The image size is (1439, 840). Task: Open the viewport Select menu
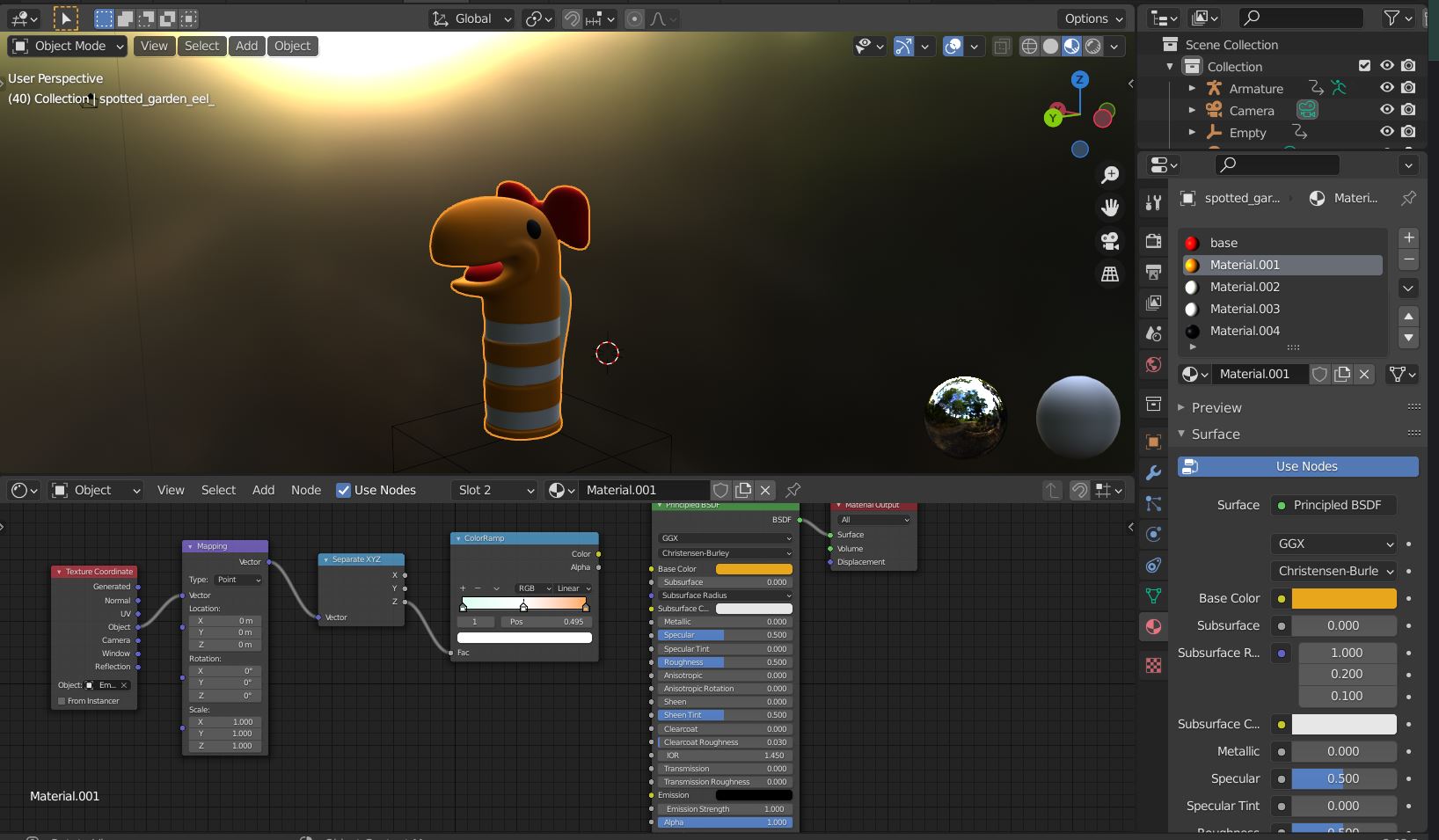coord(201,46)
